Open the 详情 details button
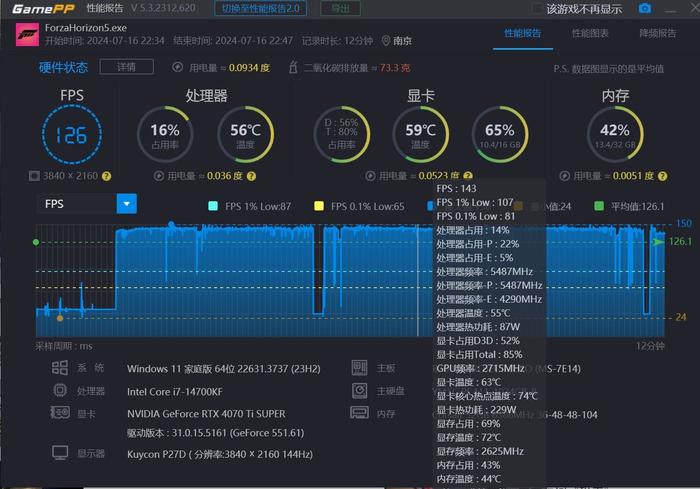Viewport: 700px width, 489px height. (x=126, y=67)
